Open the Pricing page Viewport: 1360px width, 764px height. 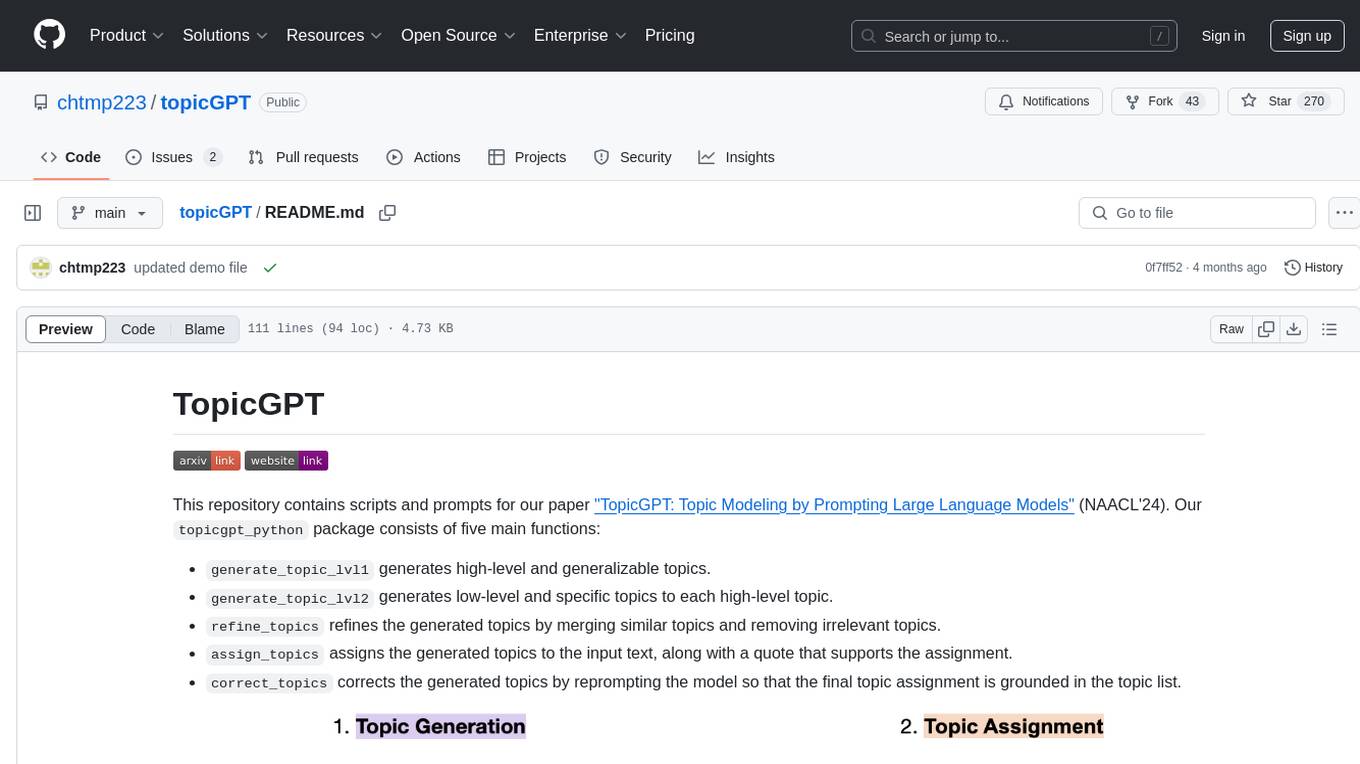click(x=670, y=35)
